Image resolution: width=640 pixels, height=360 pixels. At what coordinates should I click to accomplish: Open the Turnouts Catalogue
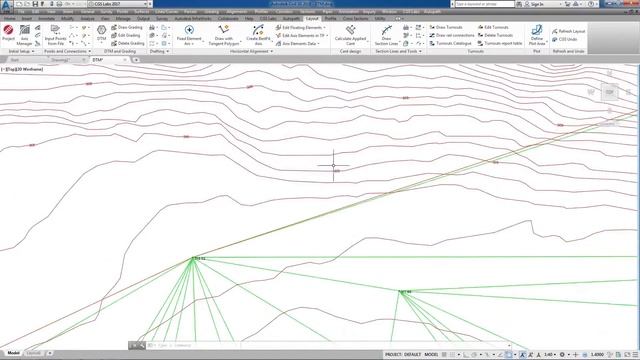click(x=450, y=43)
